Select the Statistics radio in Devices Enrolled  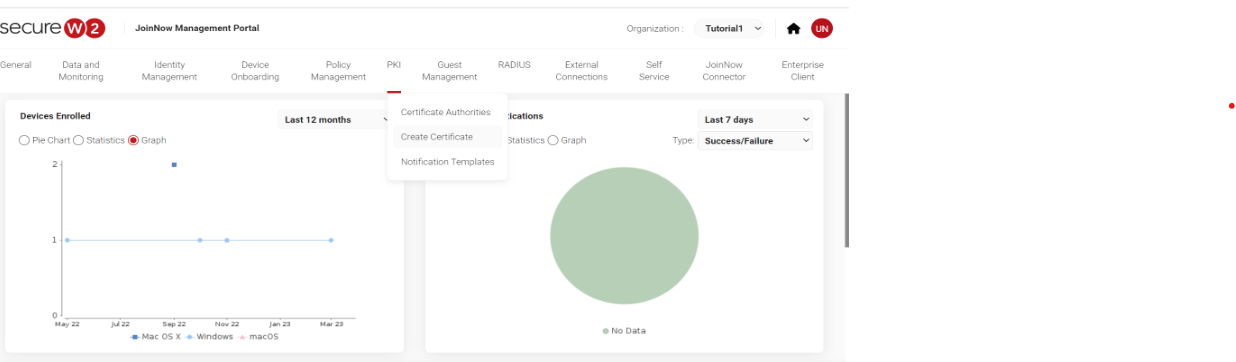tap(79, 141)
